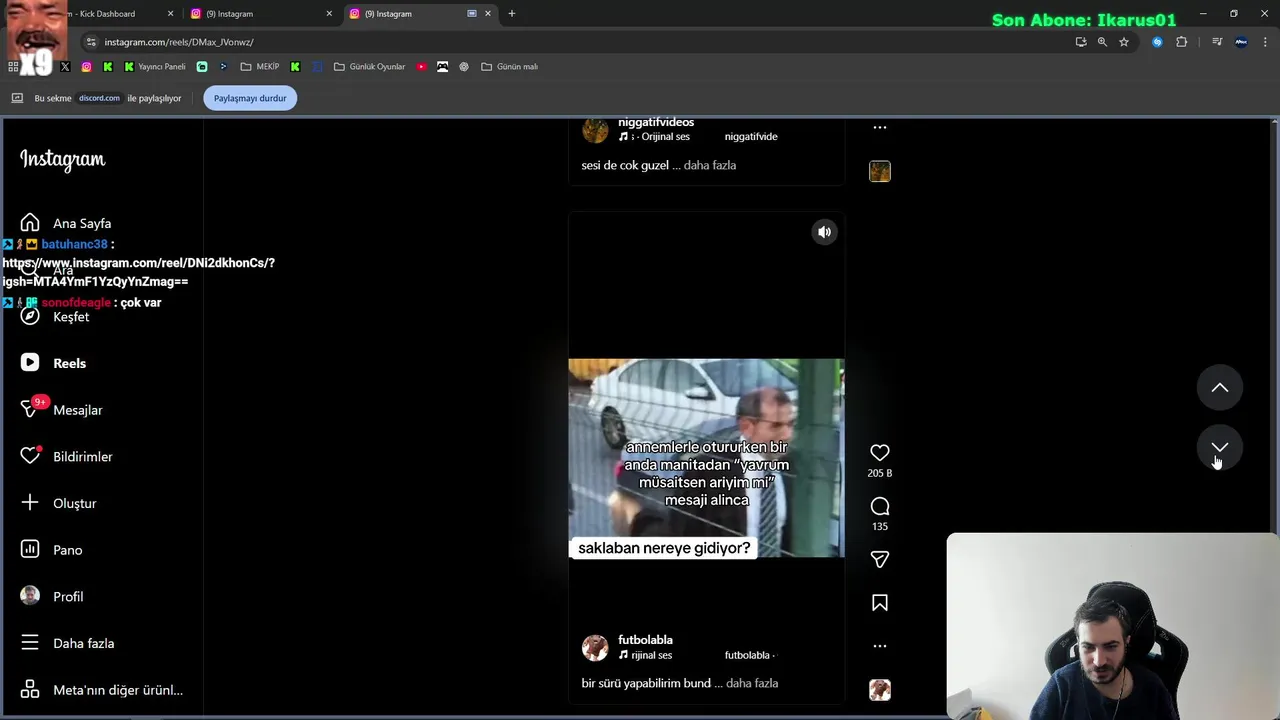
Task: Open Yayıncı Paneli bookmark
Action: pos(154,67)
